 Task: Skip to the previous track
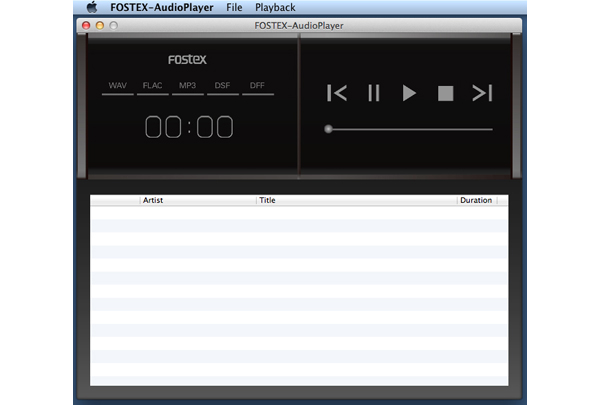[x=337, y=93]
